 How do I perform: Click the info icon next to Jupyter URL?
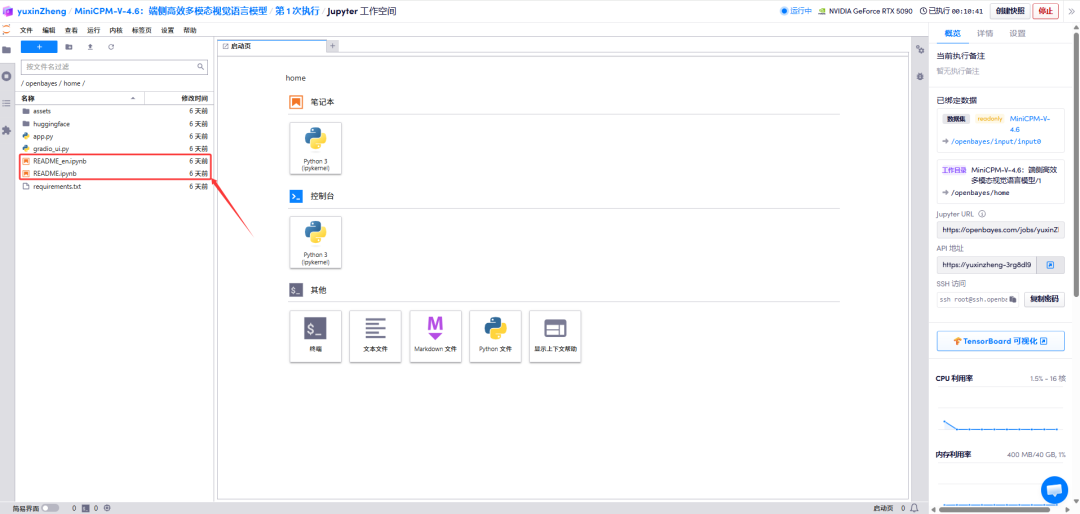pyautogui.click(x=982, y=214)
